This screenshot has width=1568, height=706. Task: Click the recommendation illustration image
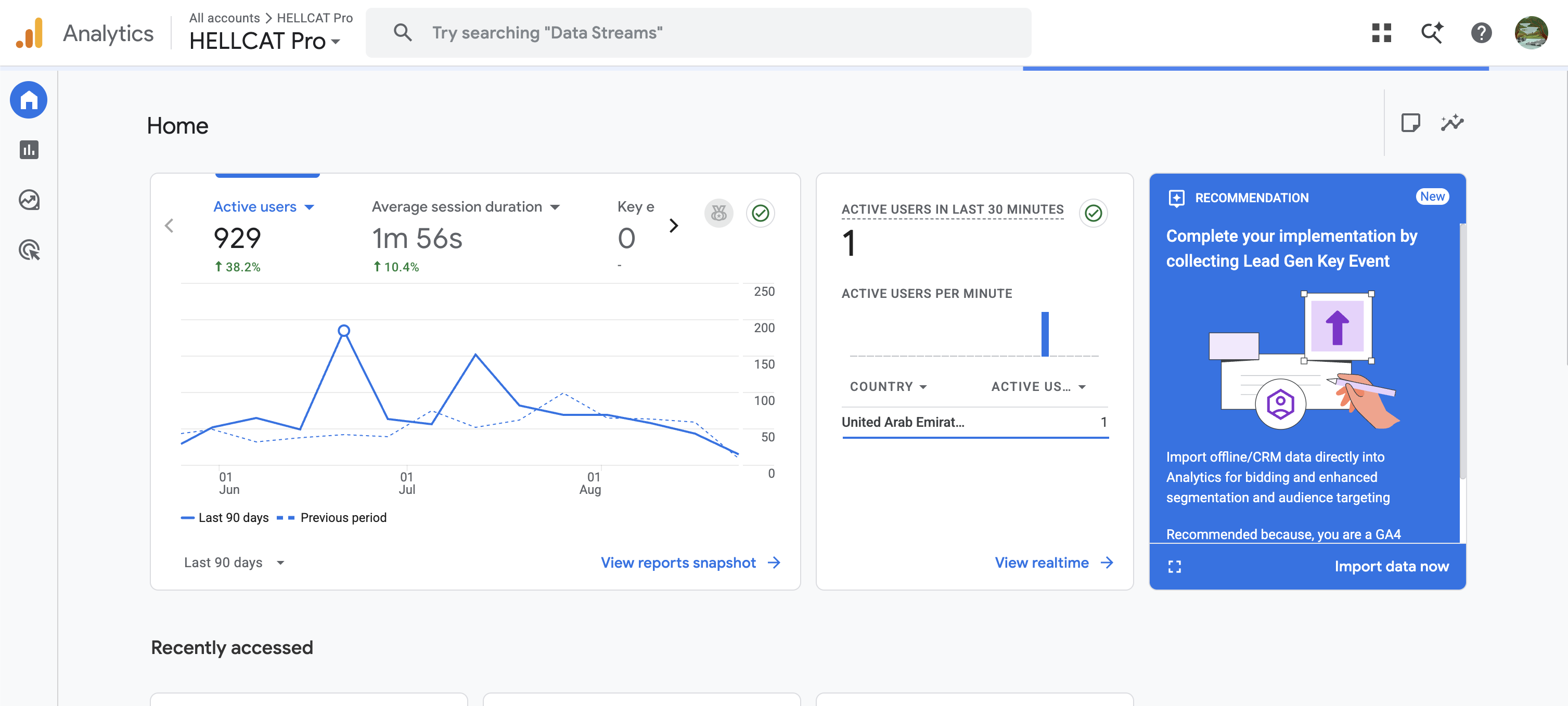(1304, 360)
